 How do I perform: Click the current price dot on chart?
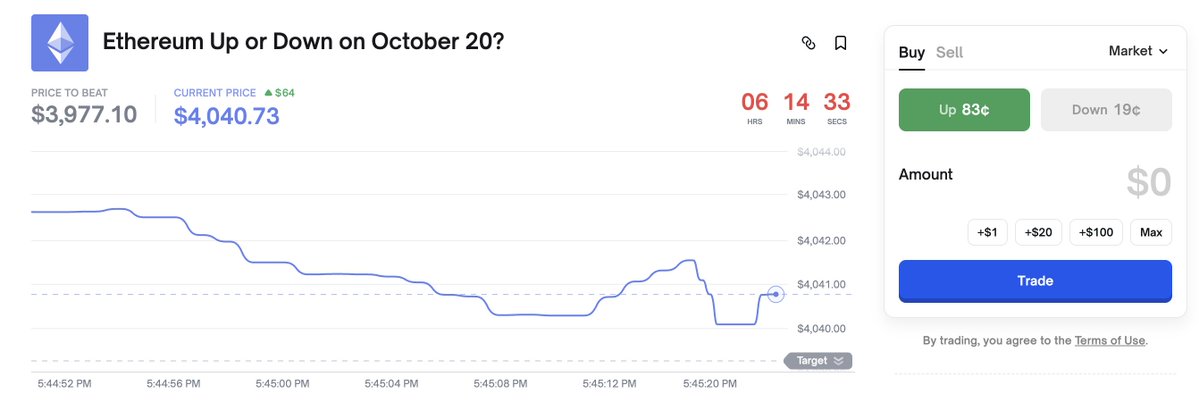(x=776, y=294)
